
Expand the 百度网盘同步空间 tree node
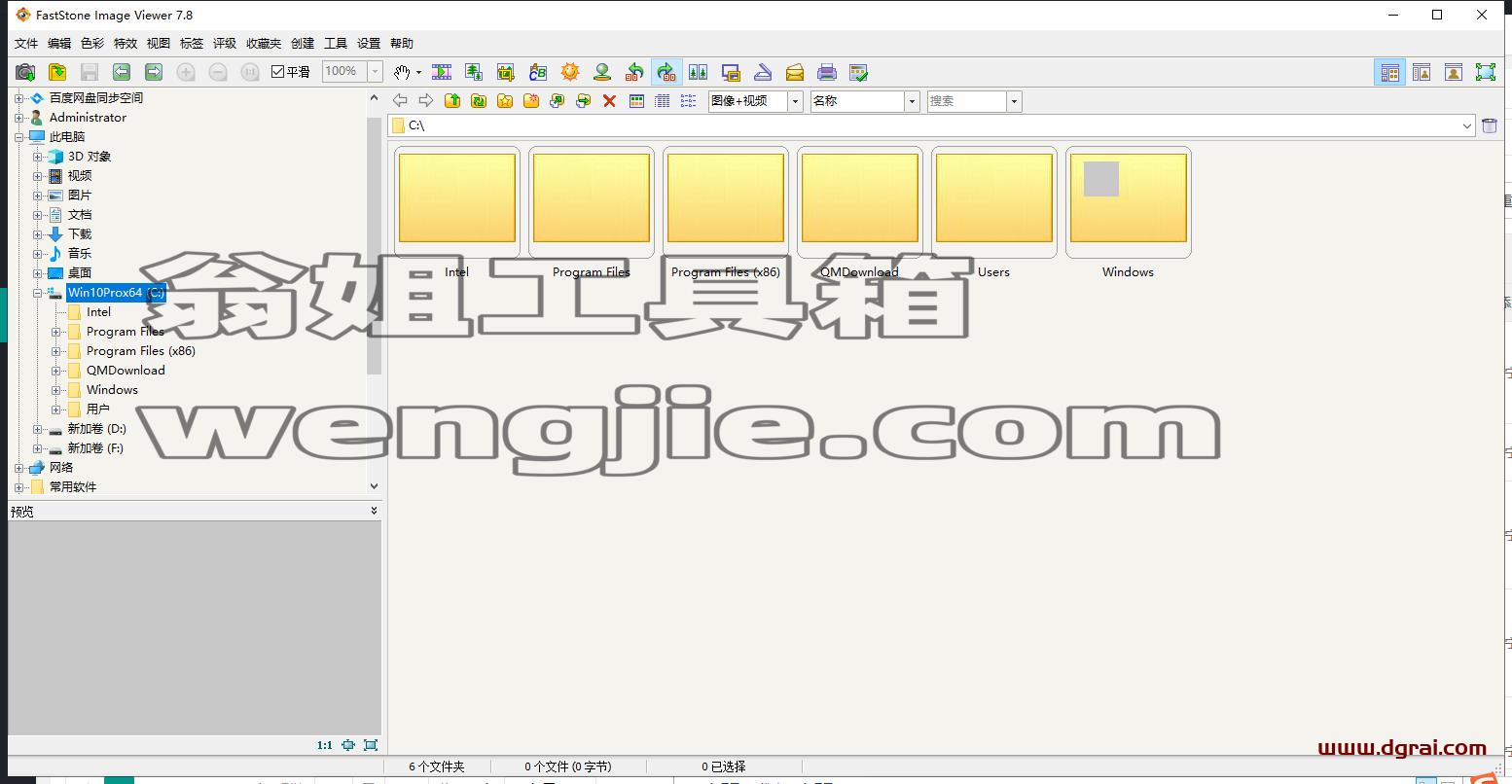(18, 98)
